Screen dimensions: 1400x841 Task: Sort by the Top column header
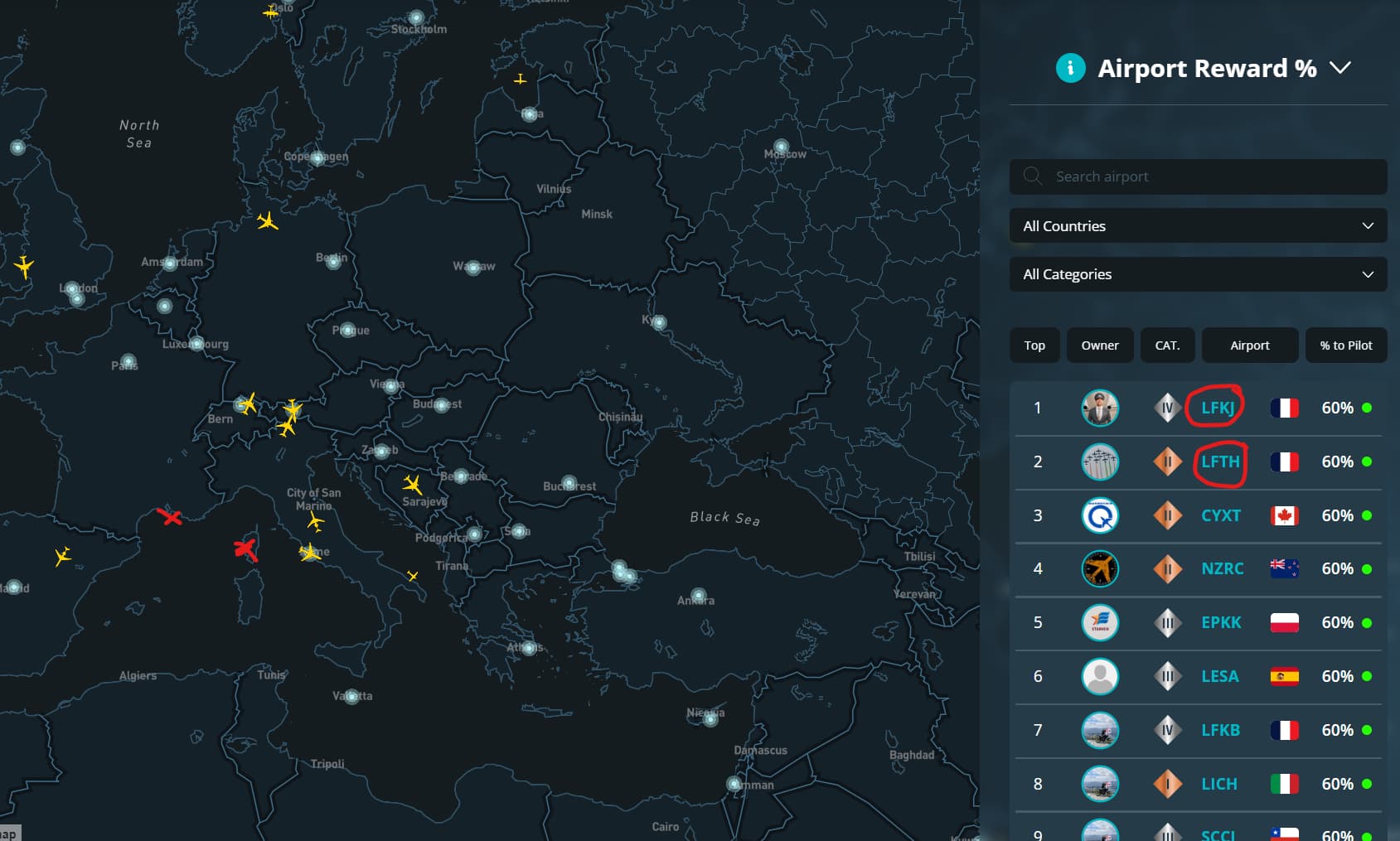click(x=1034, y=346)
